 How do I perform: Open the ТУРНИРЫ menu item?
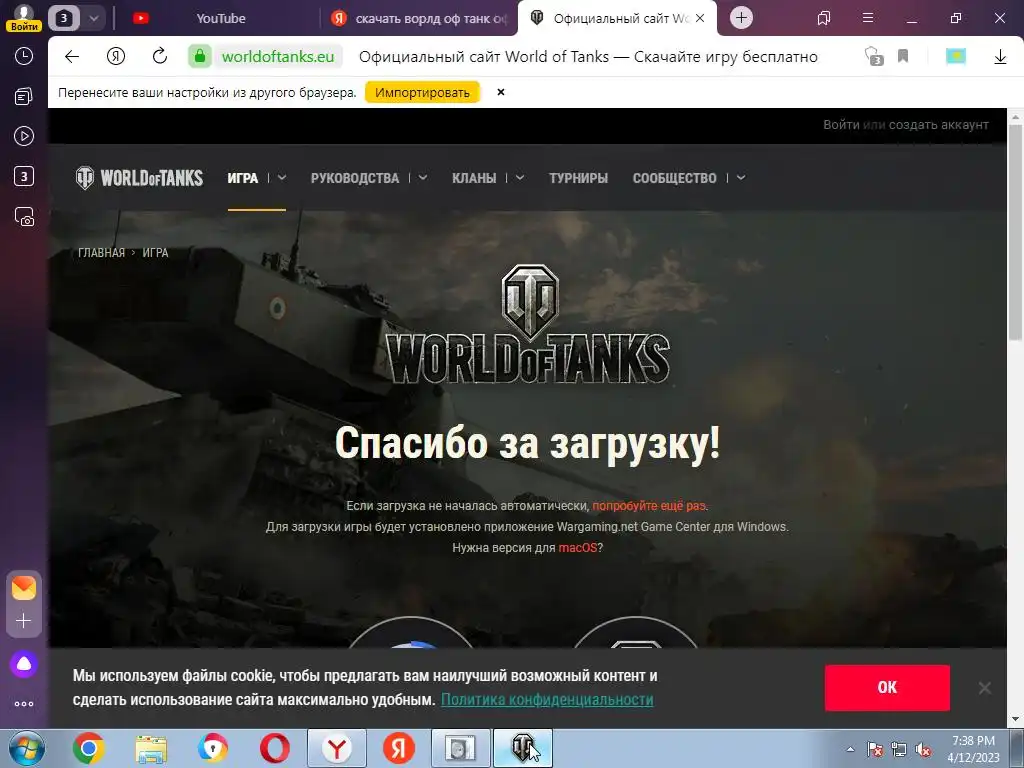pyautogui.click(x=579, y=178)
